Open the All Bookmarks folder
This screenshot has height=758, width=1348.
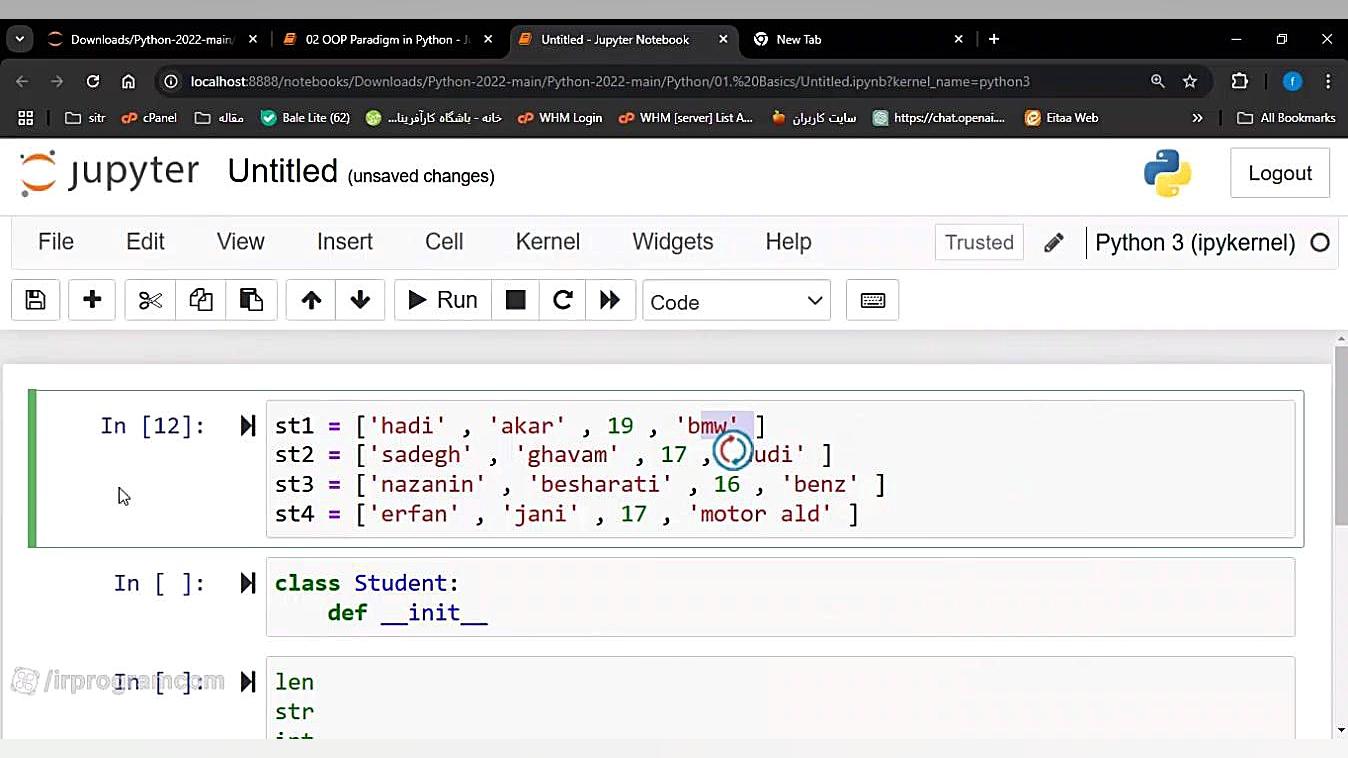pyautogui.click(x=1286, y=118)
